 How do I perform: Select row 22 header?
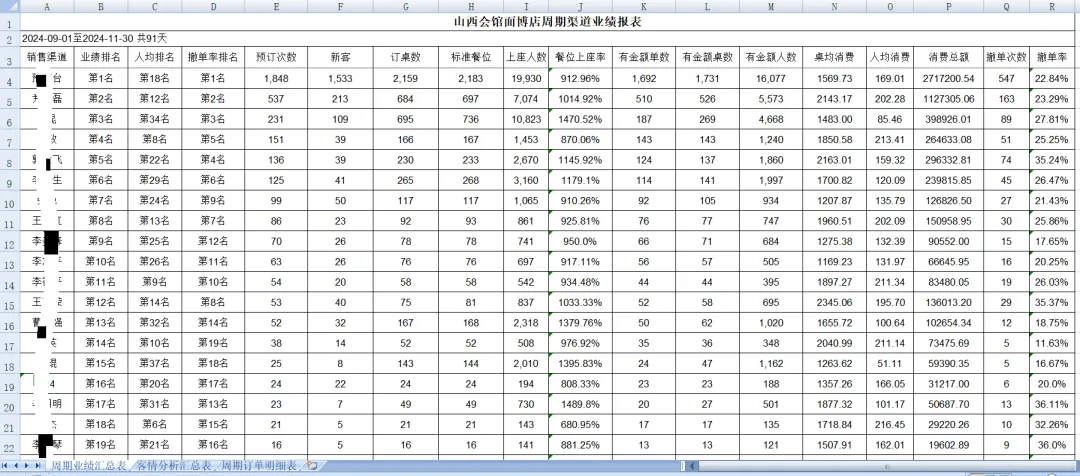tap(9, 446)
